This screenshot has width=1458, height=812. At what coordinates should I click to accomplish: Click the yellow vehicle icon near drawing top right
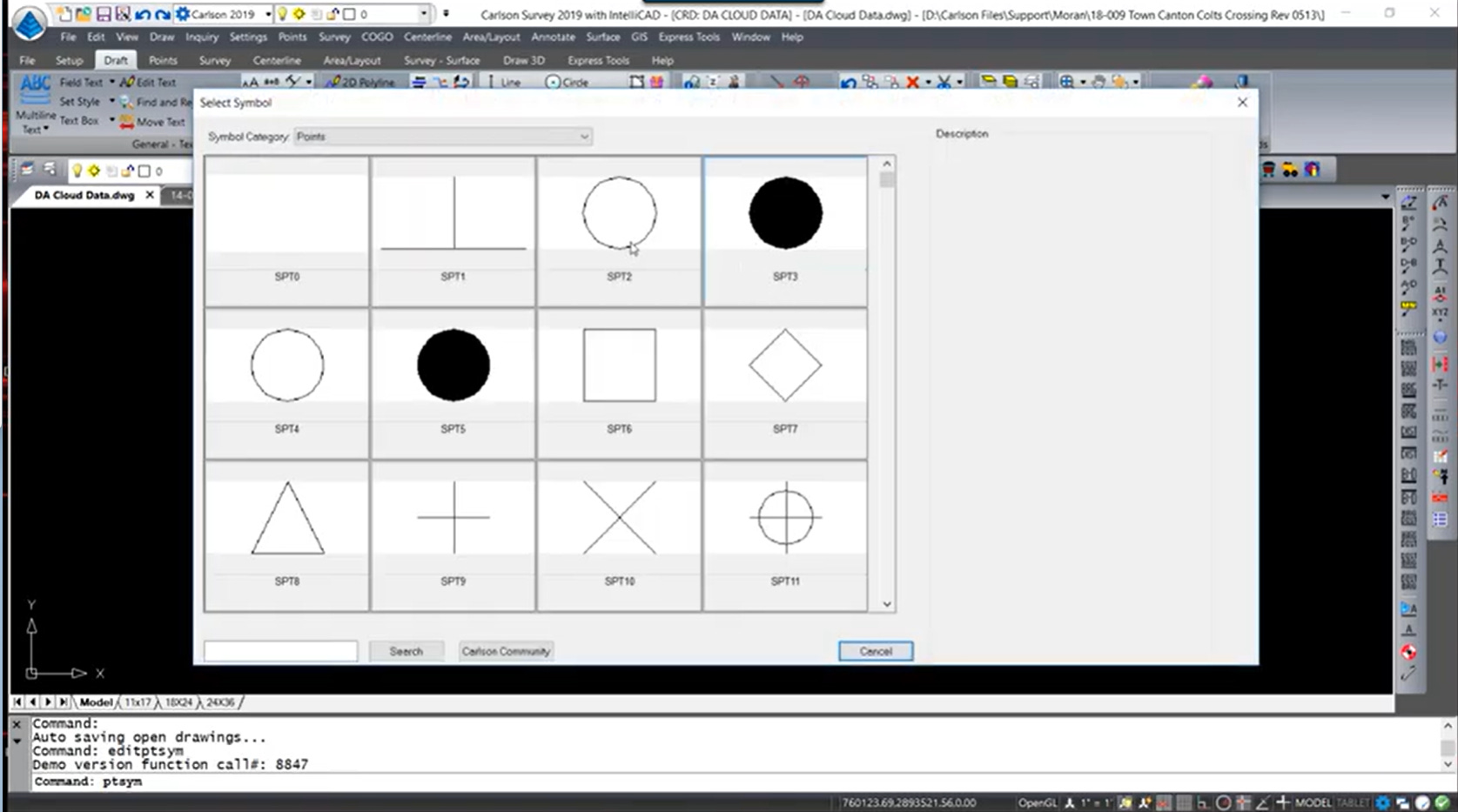pos(1290,170)
